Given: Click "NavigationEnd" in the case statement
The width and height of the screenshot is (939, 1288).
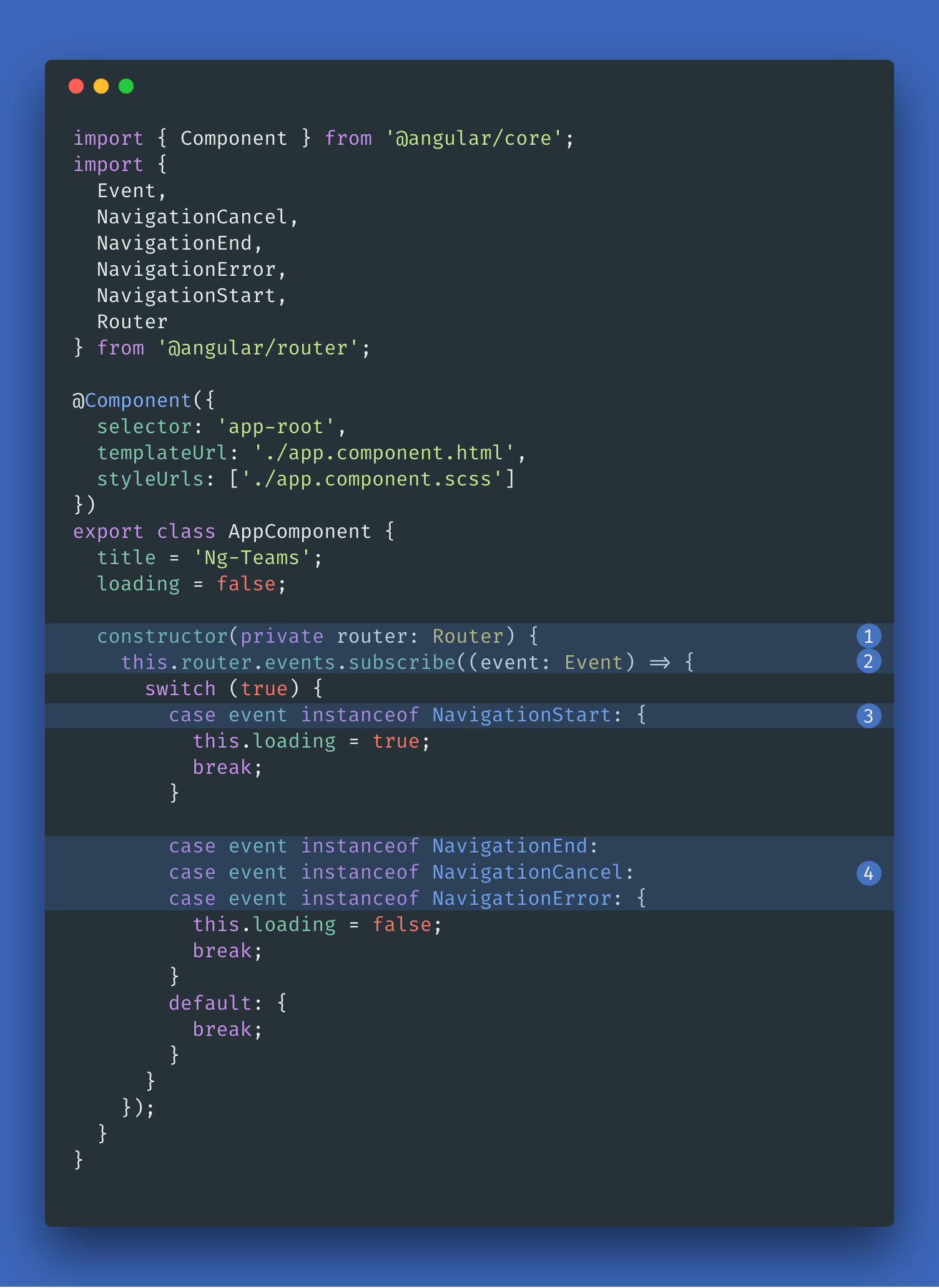Looking at the screenshot, I should pyautogui.click(x=510, y=846).
